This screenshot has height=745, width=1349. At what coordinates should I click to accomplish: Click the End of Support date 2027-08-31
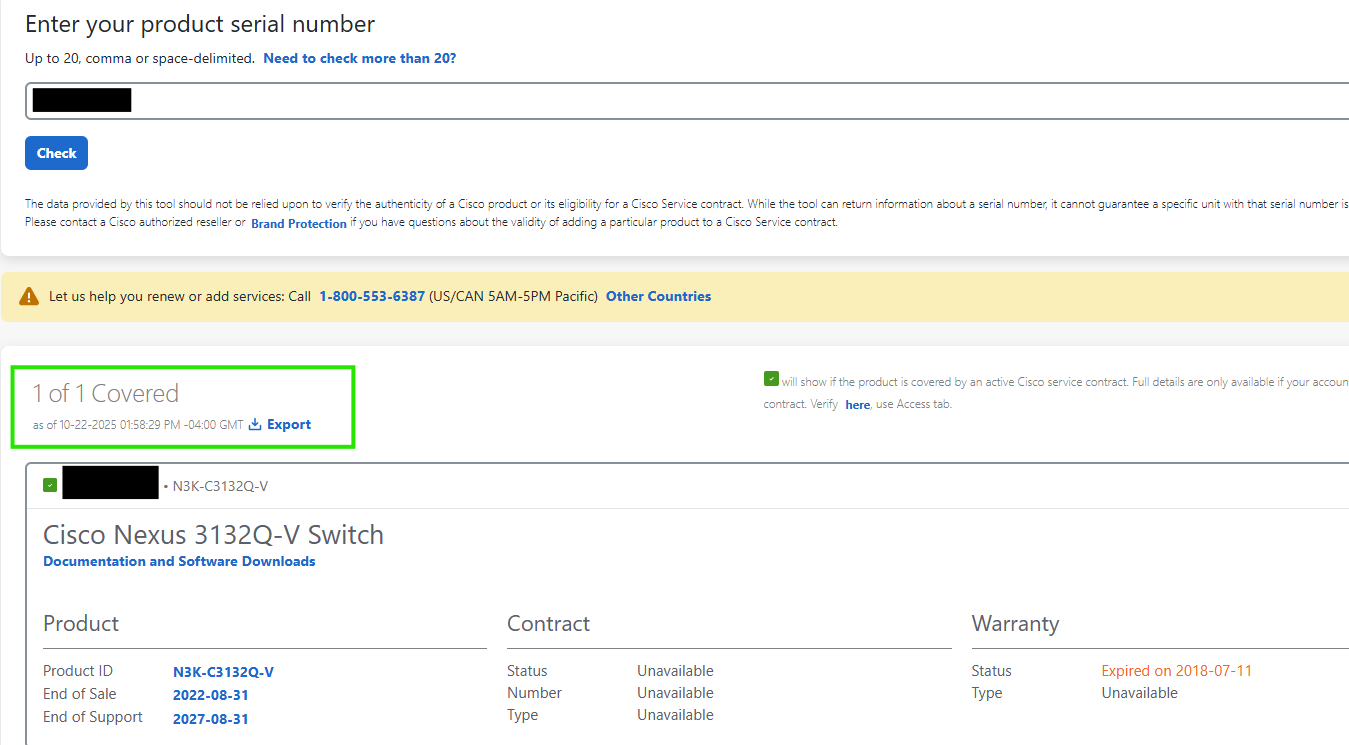[x=211, y=719]
